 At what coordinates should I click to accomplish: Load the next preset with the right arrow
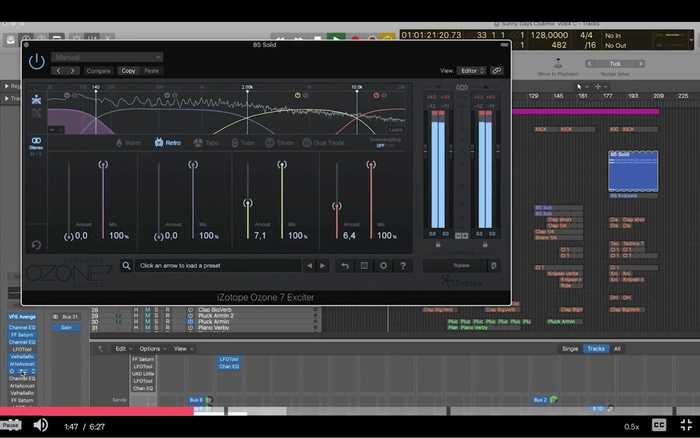click(323, 266)
